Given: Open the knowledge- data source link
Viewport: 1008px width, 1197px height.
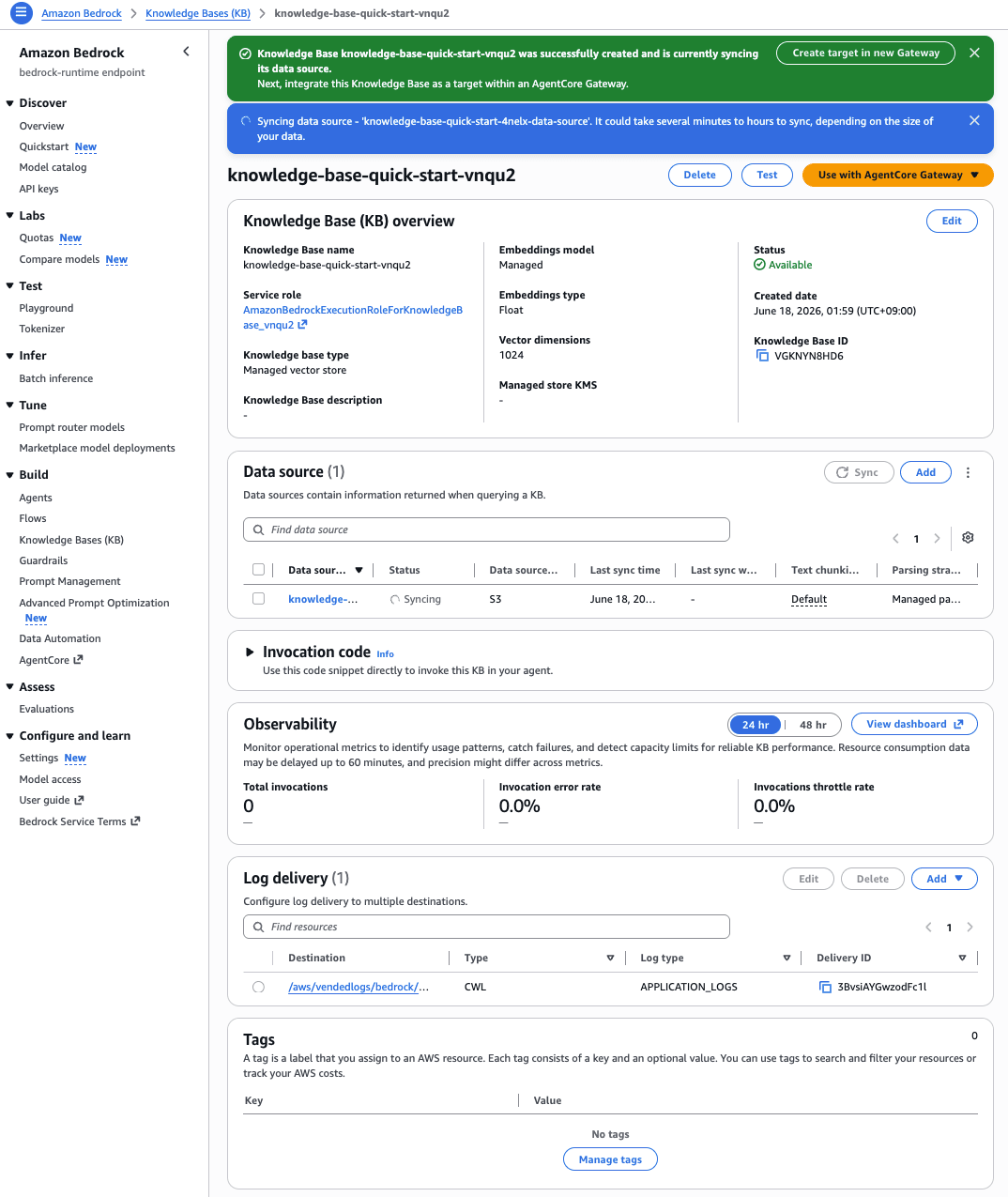Looking at the screenshot, I should pos(323,599).
